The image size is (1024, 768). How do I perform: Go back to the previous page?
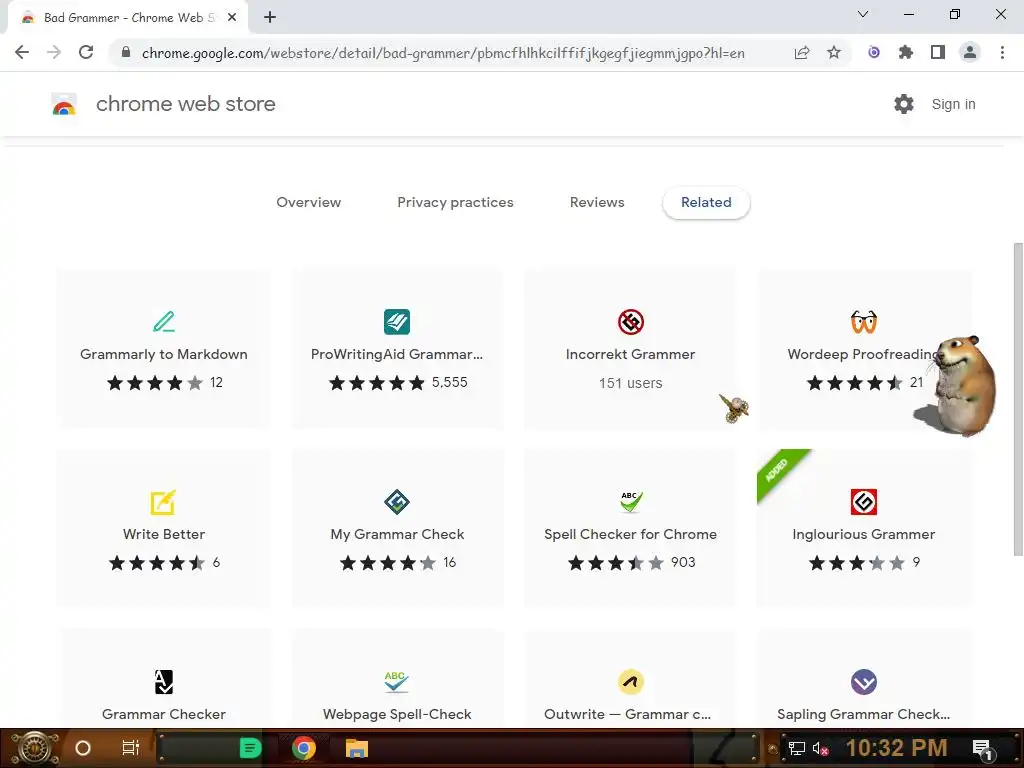click(22, 52)
